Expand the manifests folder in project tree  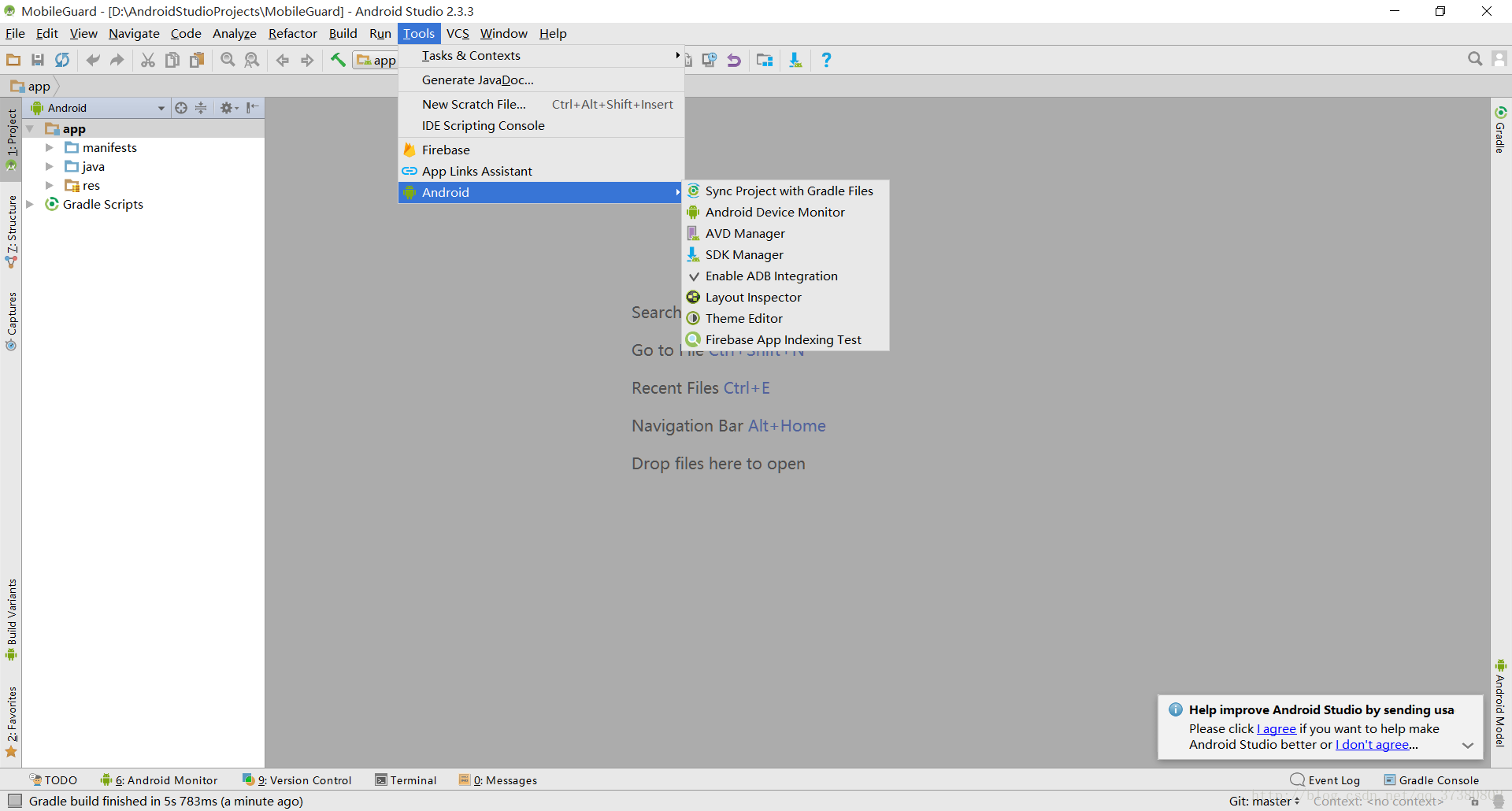coord(49,147)
